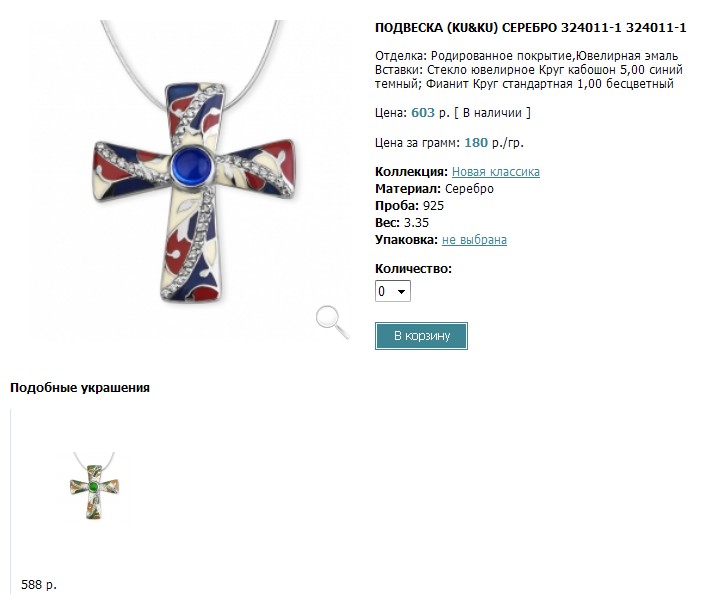Screen dimensions: 704x596
Task: Click the Коллекция label
Action: [x=411, y=172]
